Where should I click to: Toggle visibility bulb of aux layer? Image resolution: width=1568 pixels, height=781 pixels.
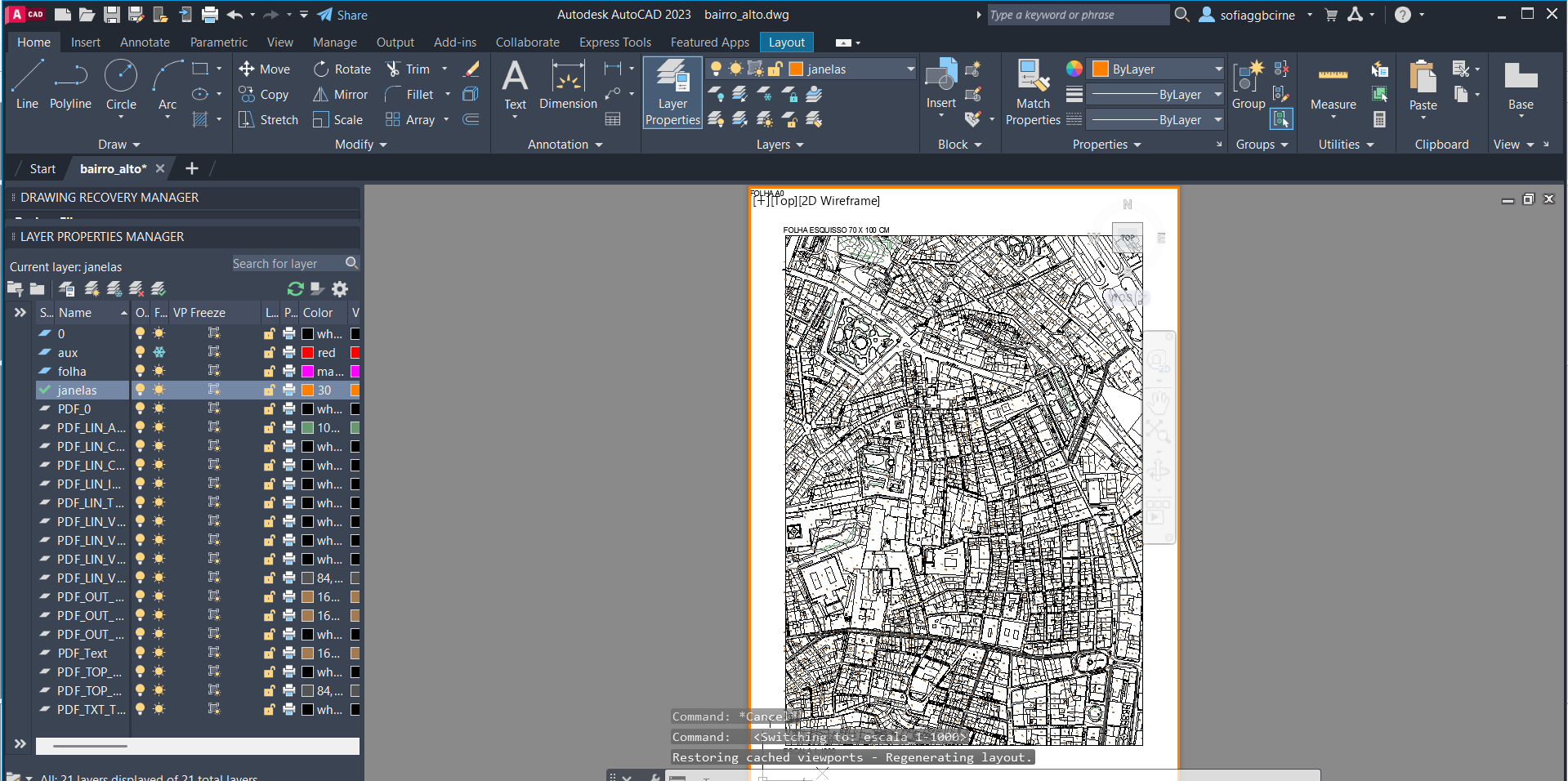(140, 353)
